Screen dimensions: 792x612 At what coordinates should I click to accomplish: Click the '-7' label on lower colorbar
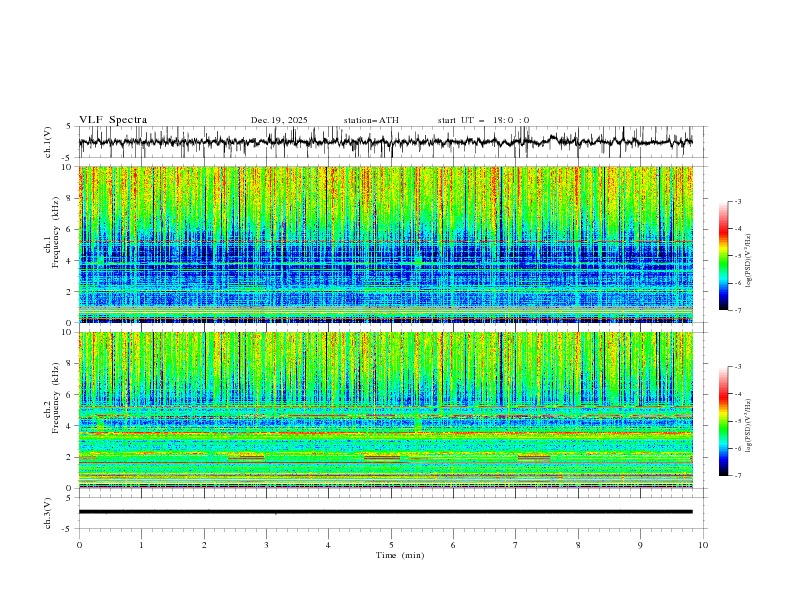click(737, 475)
